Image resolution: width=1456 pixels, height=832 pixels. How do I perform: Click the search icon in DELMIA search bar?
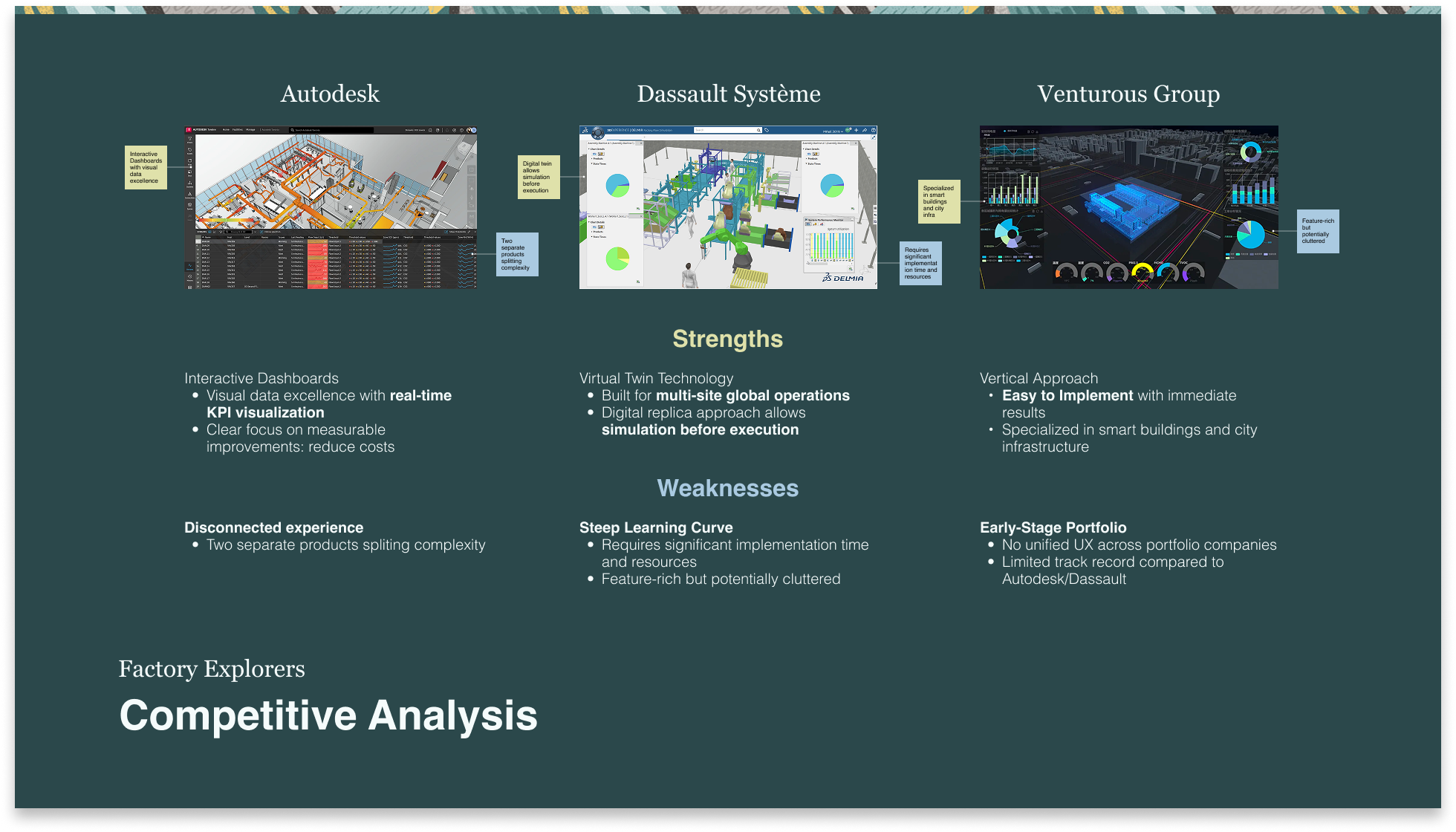758,130
